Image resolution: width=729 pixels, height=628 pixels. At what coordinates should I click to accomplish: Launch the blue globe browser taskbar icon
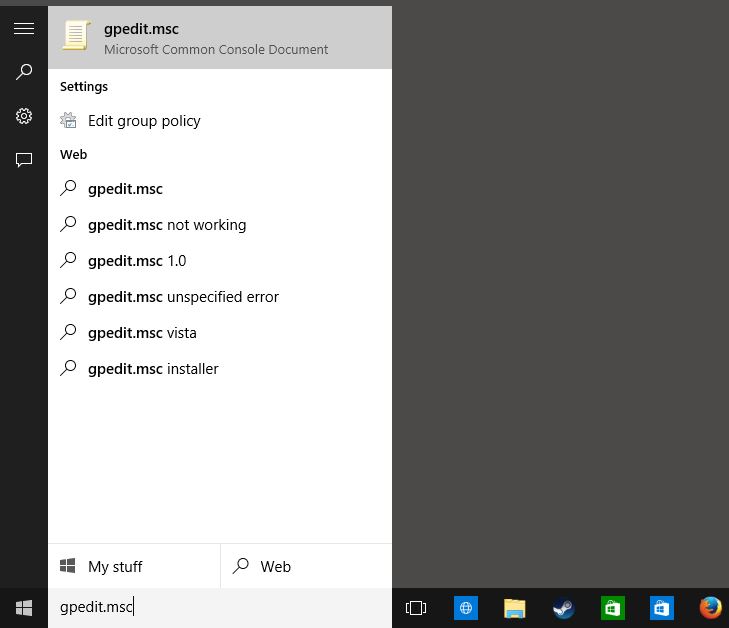465,608
